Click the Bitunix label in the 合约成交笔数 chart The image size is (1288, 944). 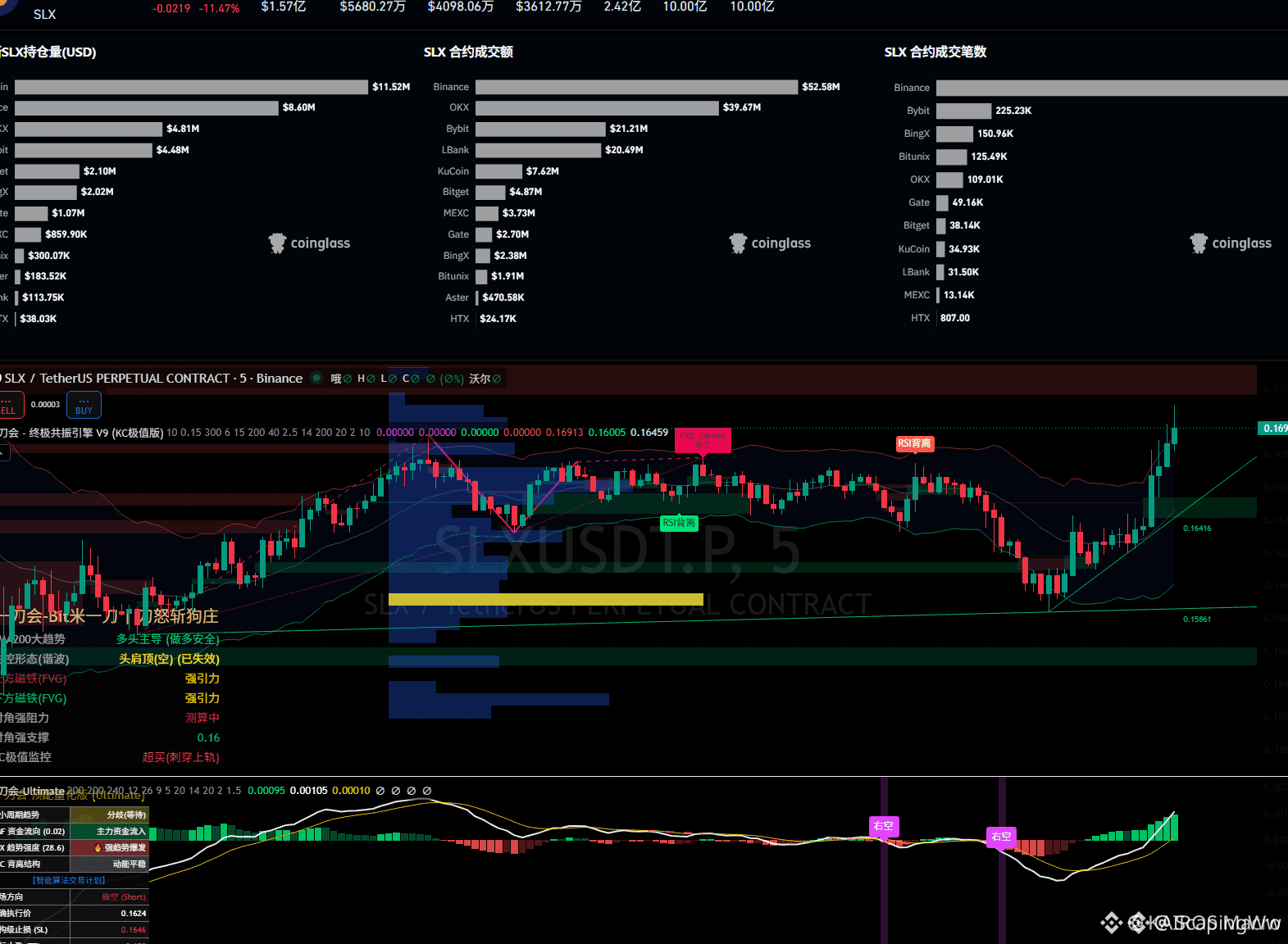[x=914, y=157]
